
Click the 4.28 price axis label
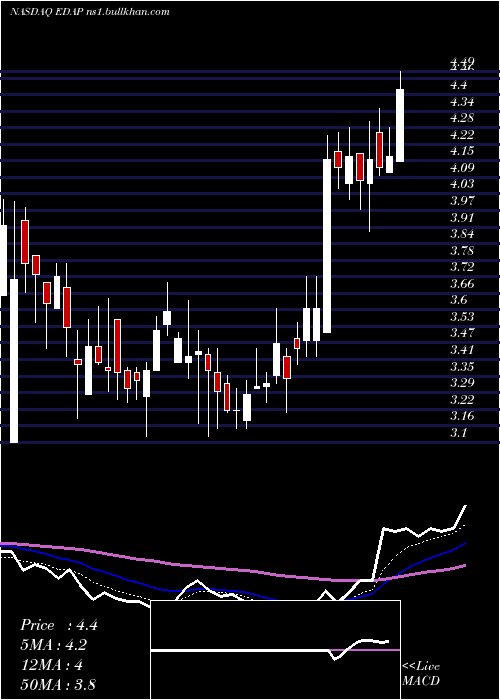coord(462,118)
